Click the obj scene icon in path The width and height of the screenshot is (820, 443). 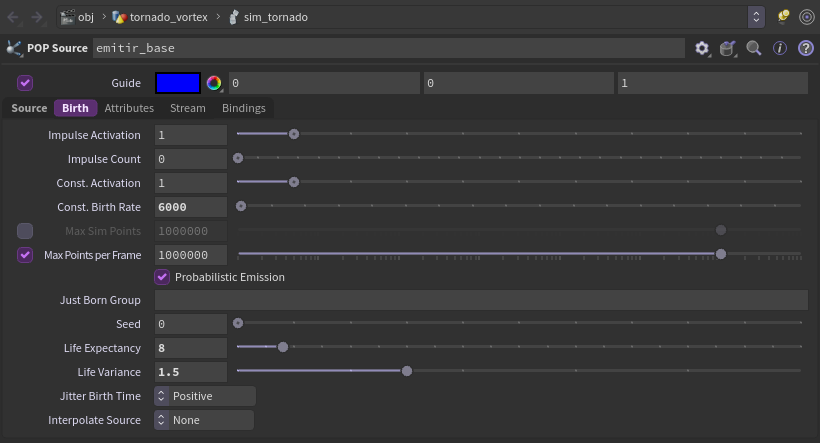click(67, 17)
